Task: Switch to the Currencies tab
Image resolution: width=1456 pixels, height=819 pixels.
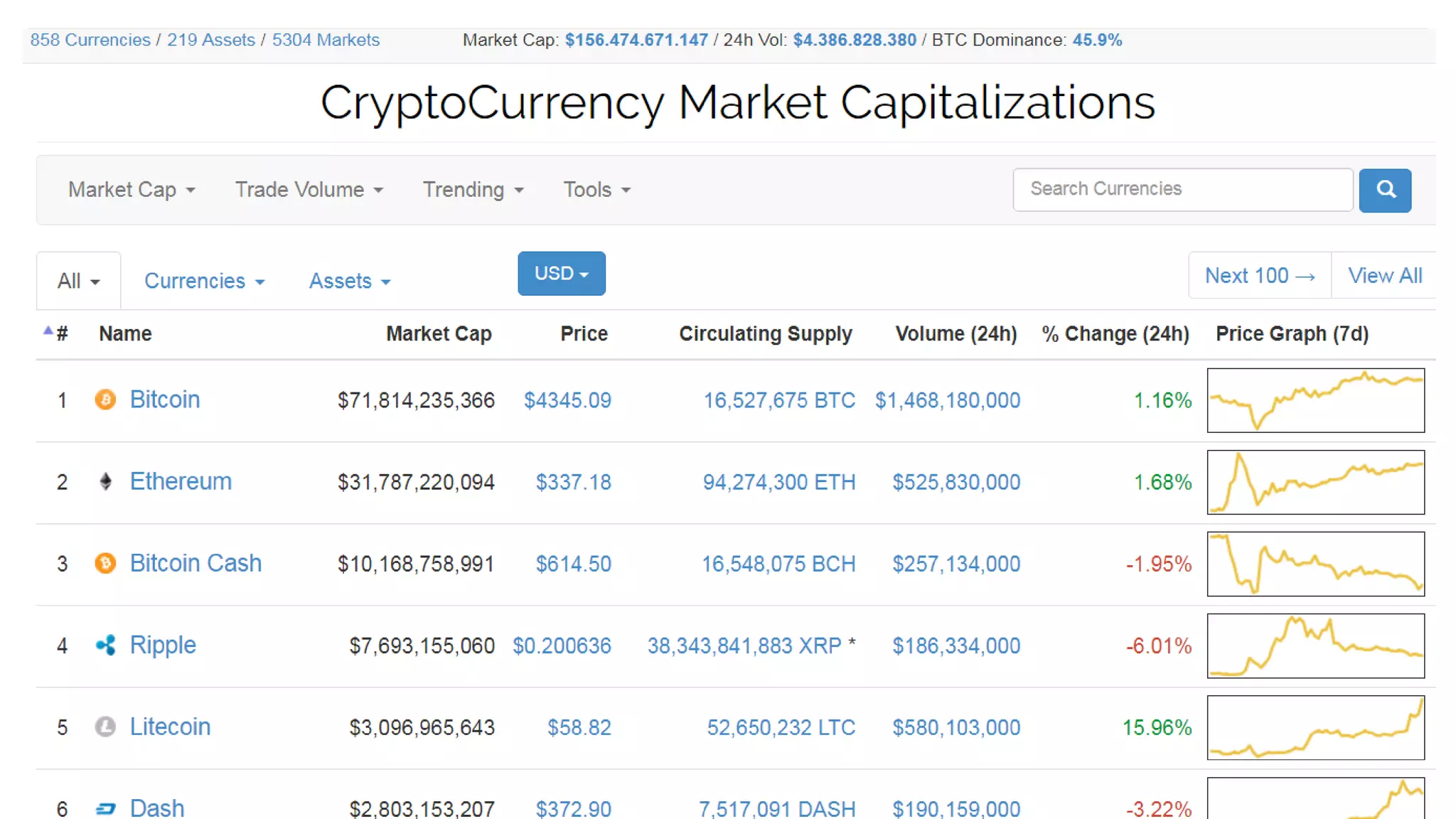Action: point(204,281)
